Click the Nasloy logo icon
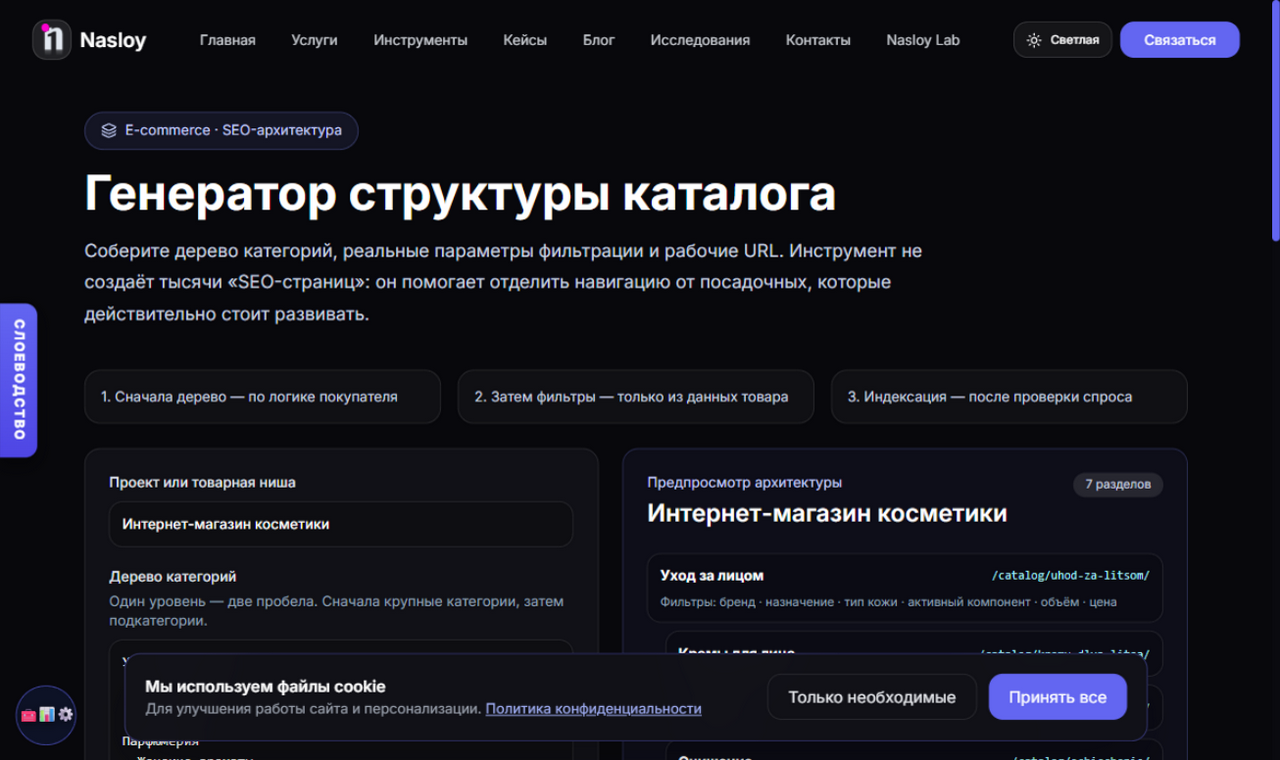This screenshot has height=760, width=1280. [52, 40]
